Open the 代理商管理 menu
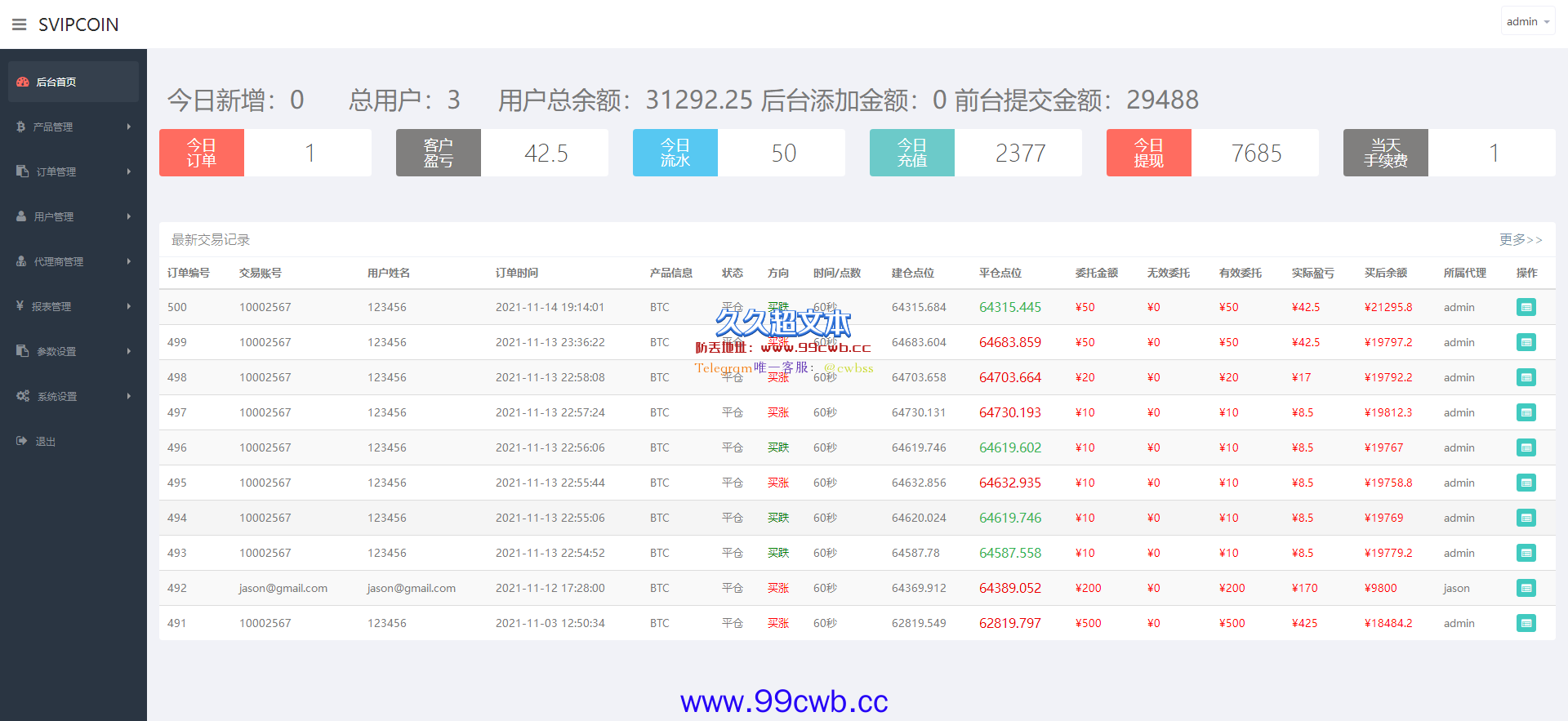This screenshot has width=1568, height=721. click(73, 261)
